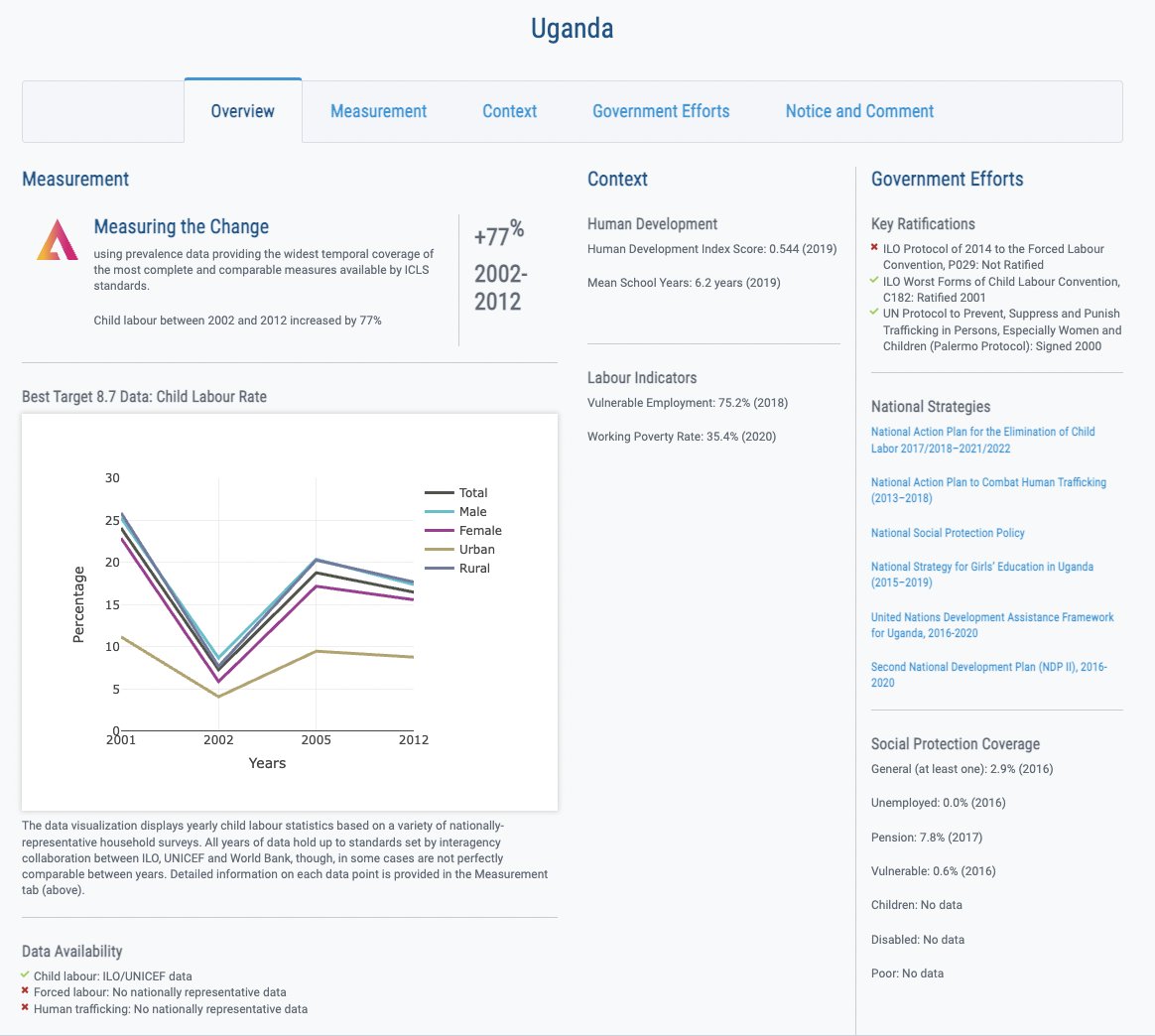Image resolution: width=1155 pixels, height=1036 pixels.
Task: Click the green check beside ILO Worst Forms ratification
Action: [873, 281]
